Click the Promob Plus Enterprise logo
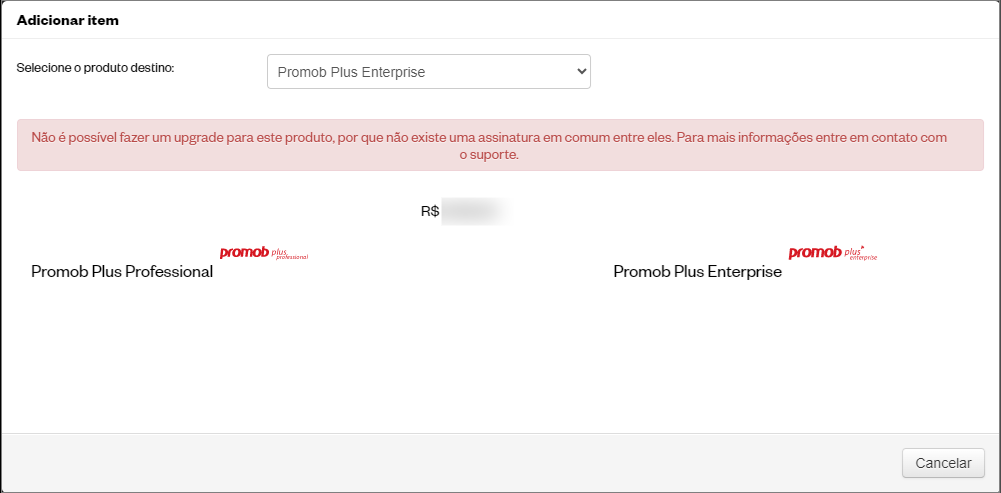The width and height of the screenshot is (1001, 493). click(x=832, y=253)
